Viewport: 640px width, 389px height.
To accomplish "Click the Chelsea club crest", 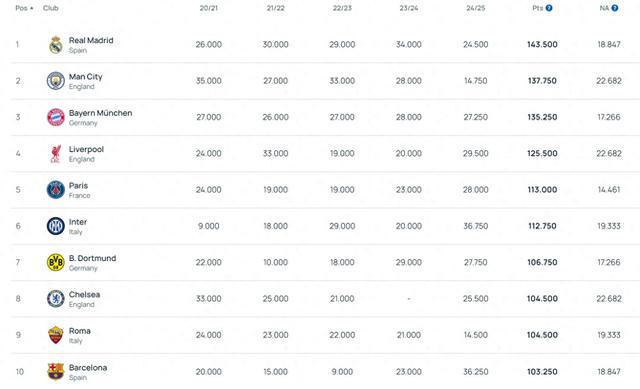I will pos(56,299).
